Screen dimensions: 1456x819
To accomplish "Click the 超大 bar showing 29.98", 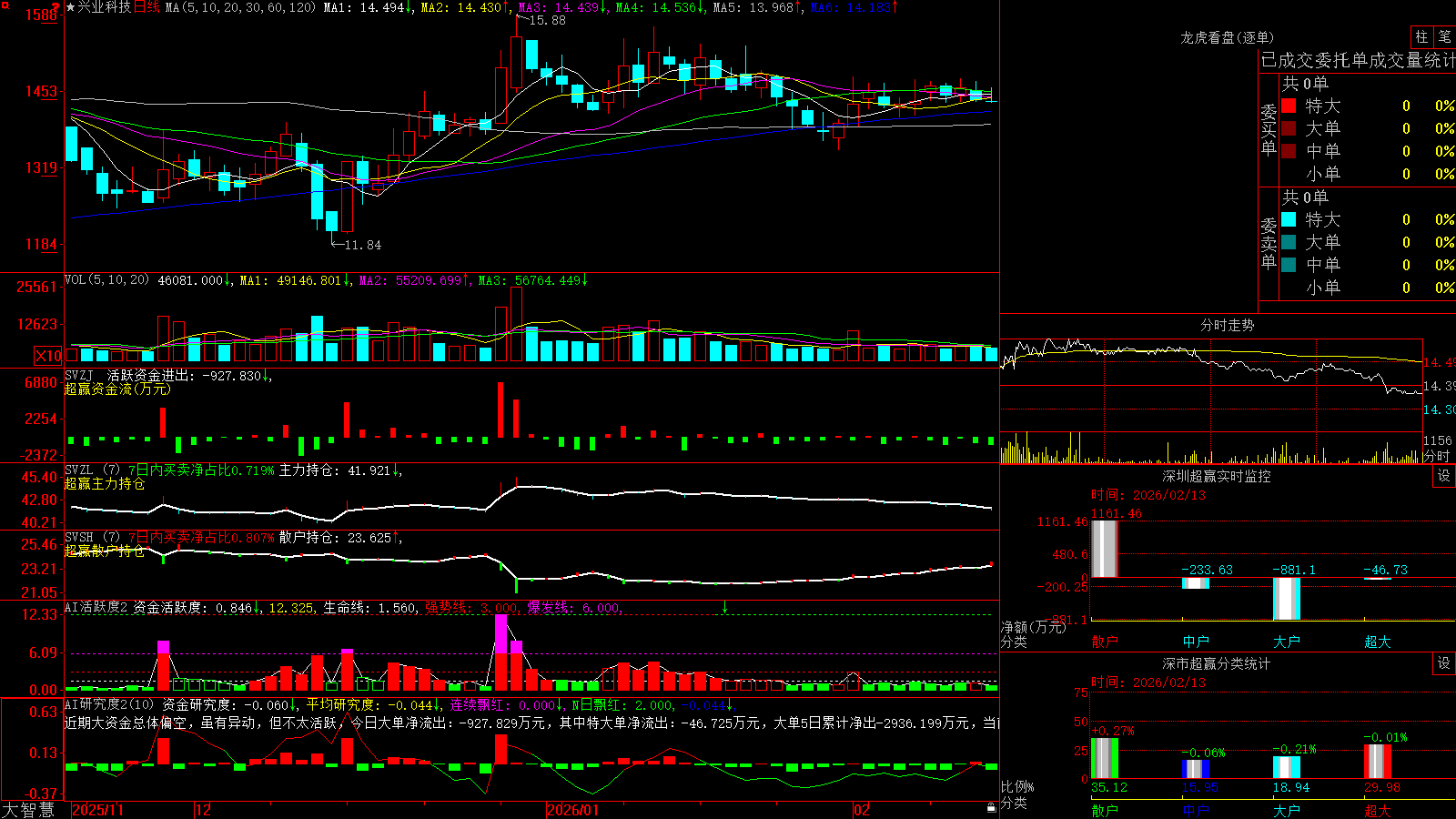I will (x=1377, y=762).
